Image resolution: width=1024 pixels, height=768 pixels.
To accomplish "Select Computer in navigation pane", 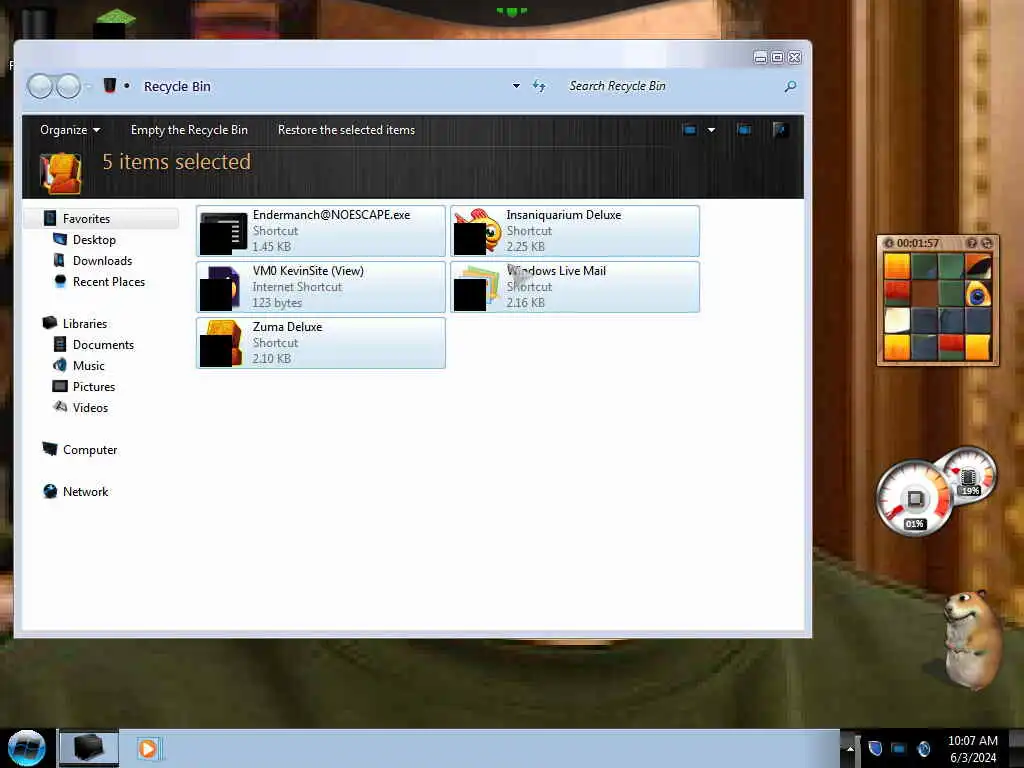I will (x=90, y=450).
